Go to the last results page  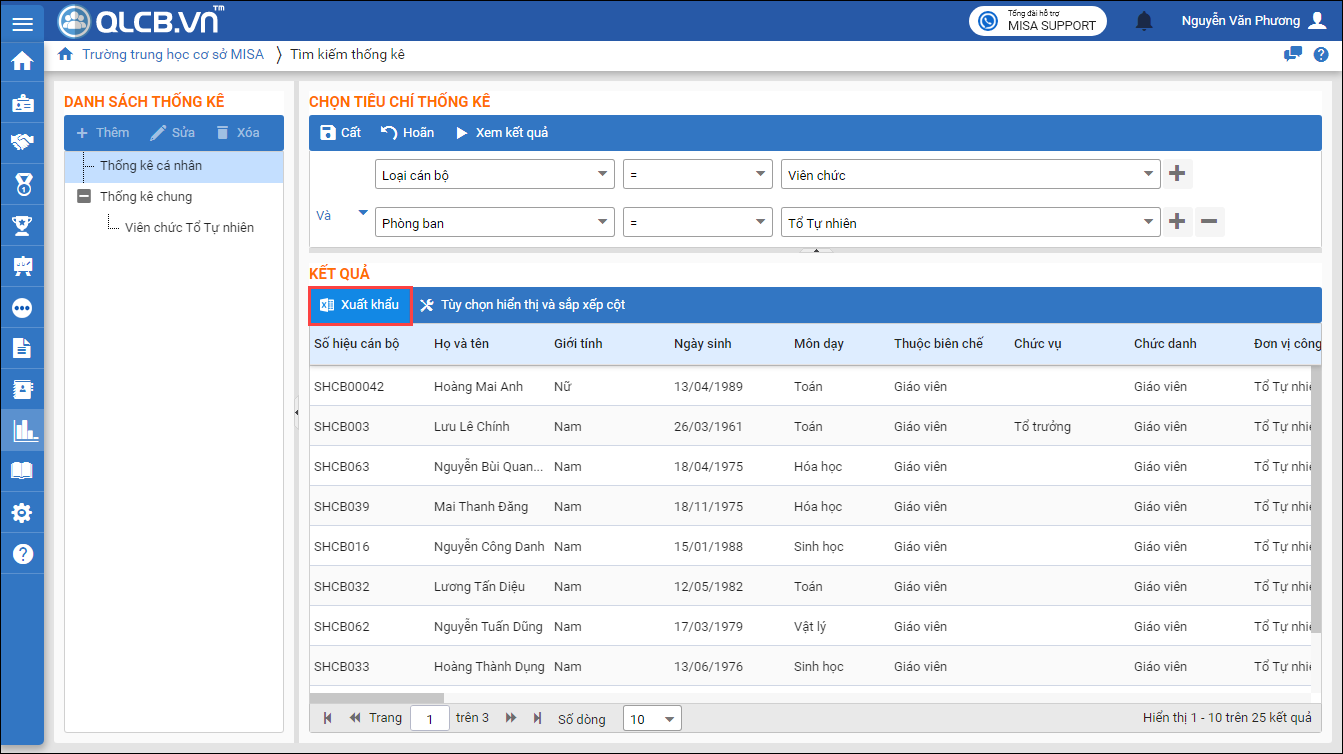537,718
